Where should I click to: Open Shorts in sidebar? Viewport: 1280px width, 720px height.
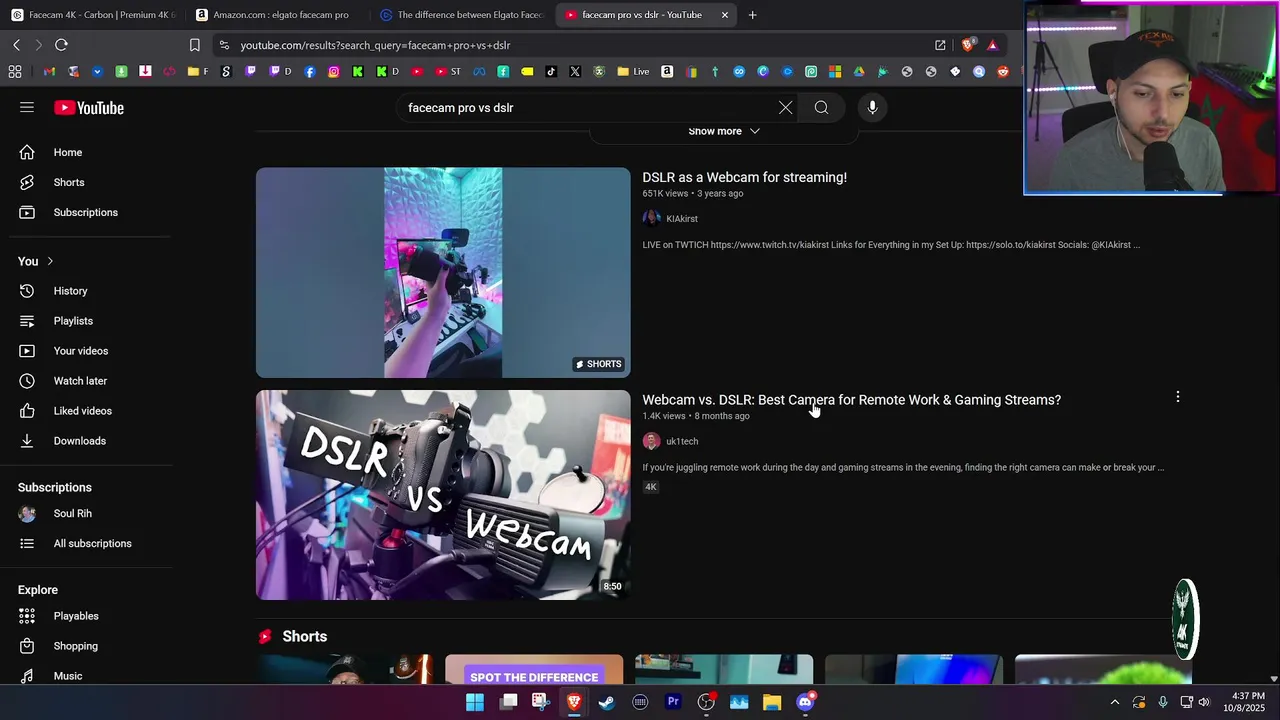coord(90,182)
